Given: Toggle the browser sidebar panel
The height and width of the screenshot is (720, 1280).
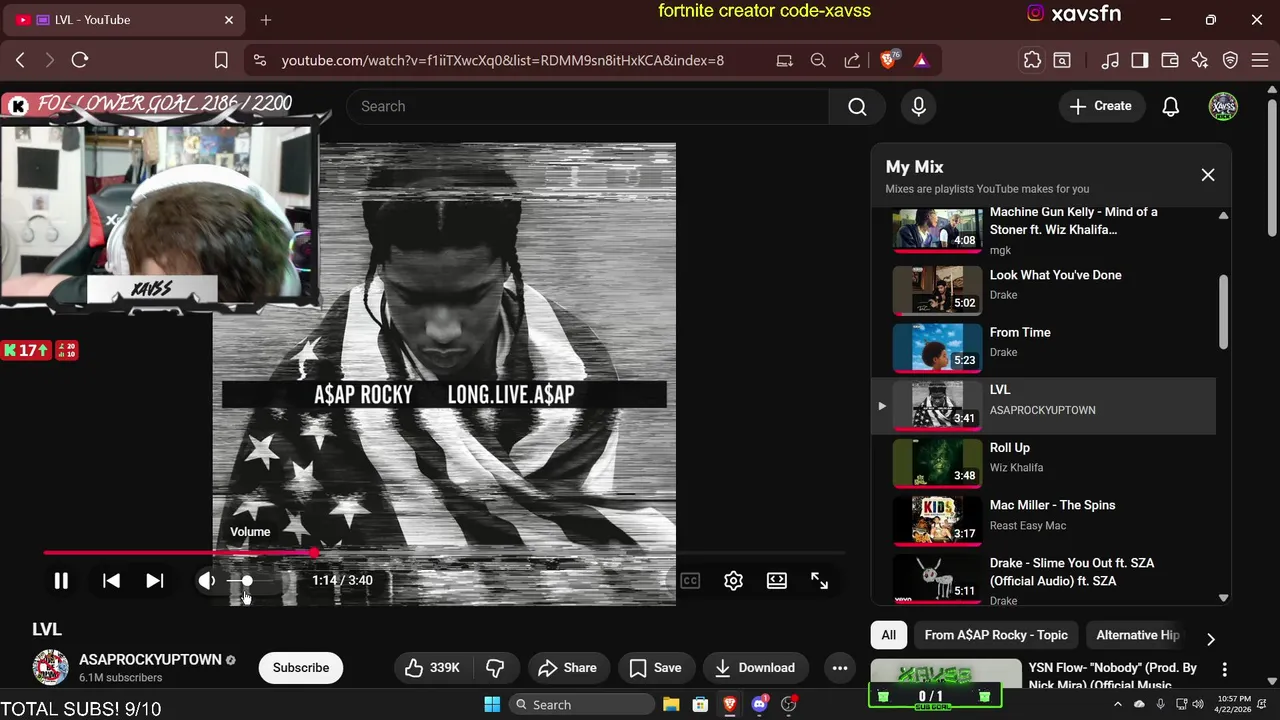Looking at the screenshot, I should (1139, 60).
